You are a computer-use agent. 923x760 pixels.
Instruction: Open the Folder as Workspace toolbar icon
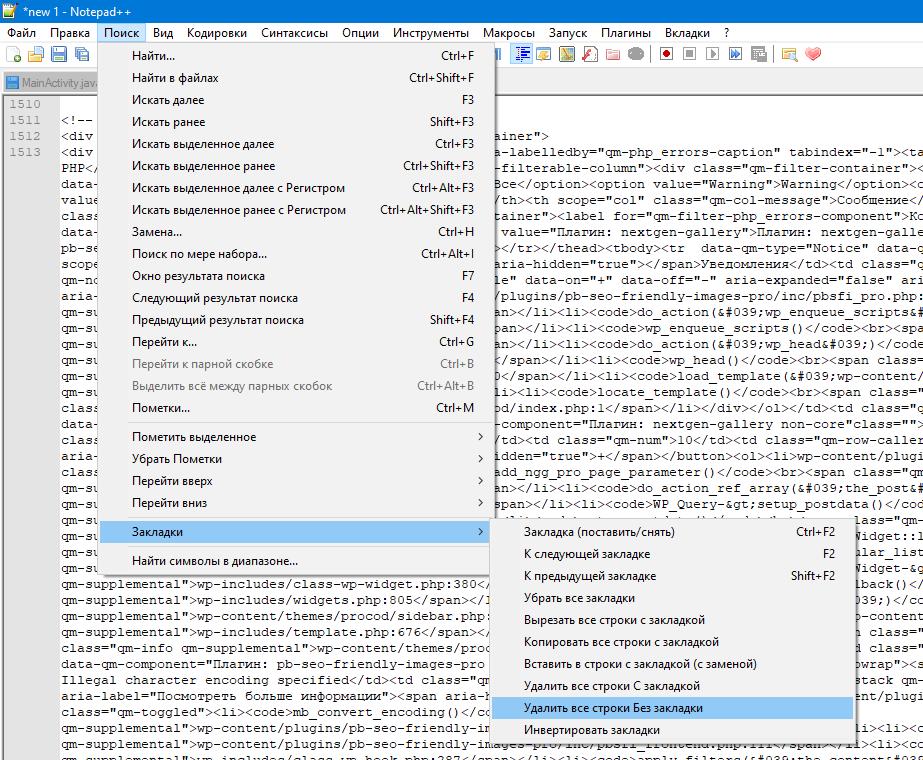click(x=613, y=54)
